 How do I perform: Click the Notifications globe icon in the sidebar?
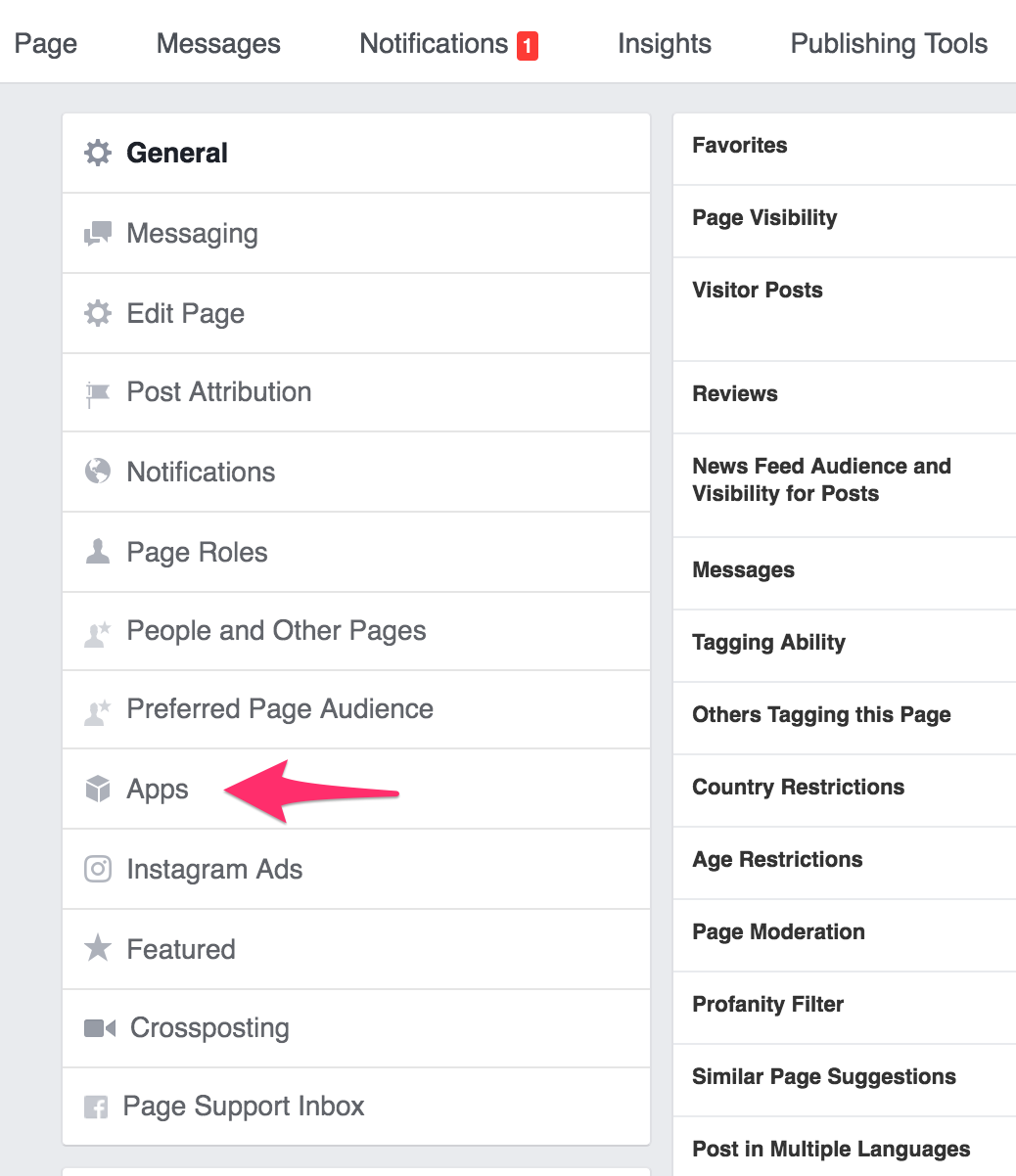(98, 472)
